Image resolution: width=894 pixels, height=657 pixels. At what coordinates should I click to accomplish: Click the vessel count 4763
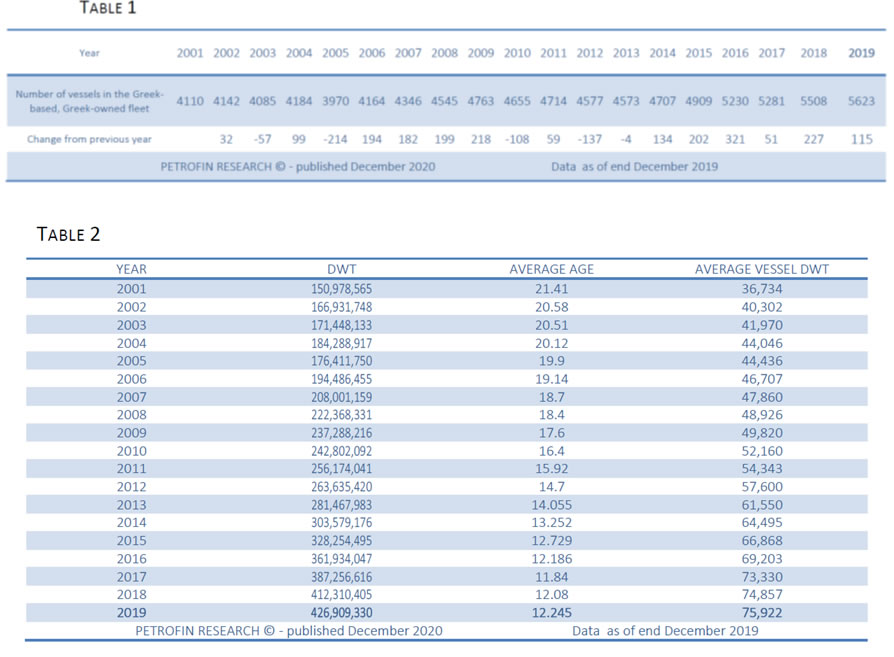tap(481, 101)
